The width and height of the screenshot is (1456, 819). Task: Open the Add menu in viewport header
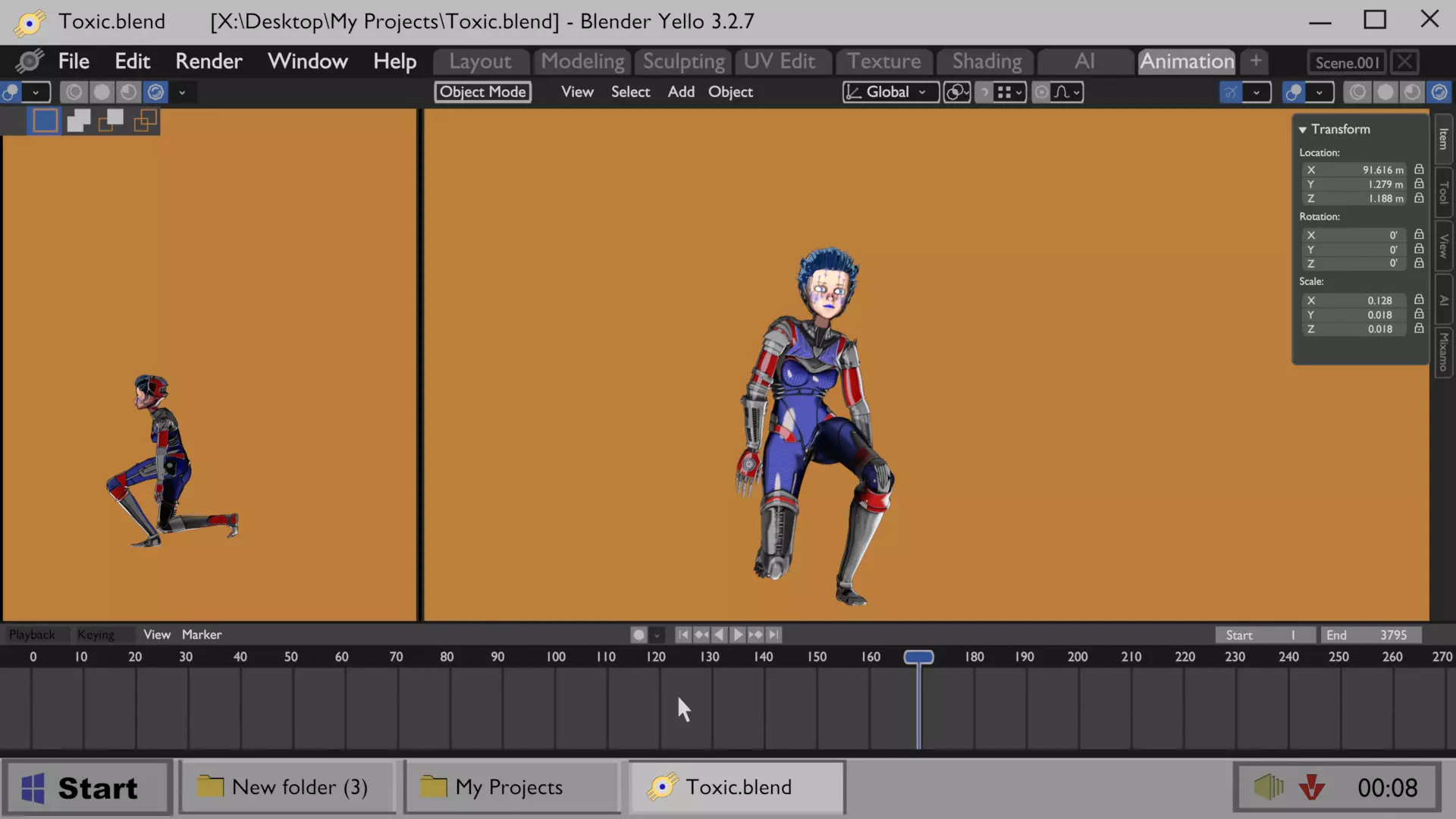(x=681, y=92)
